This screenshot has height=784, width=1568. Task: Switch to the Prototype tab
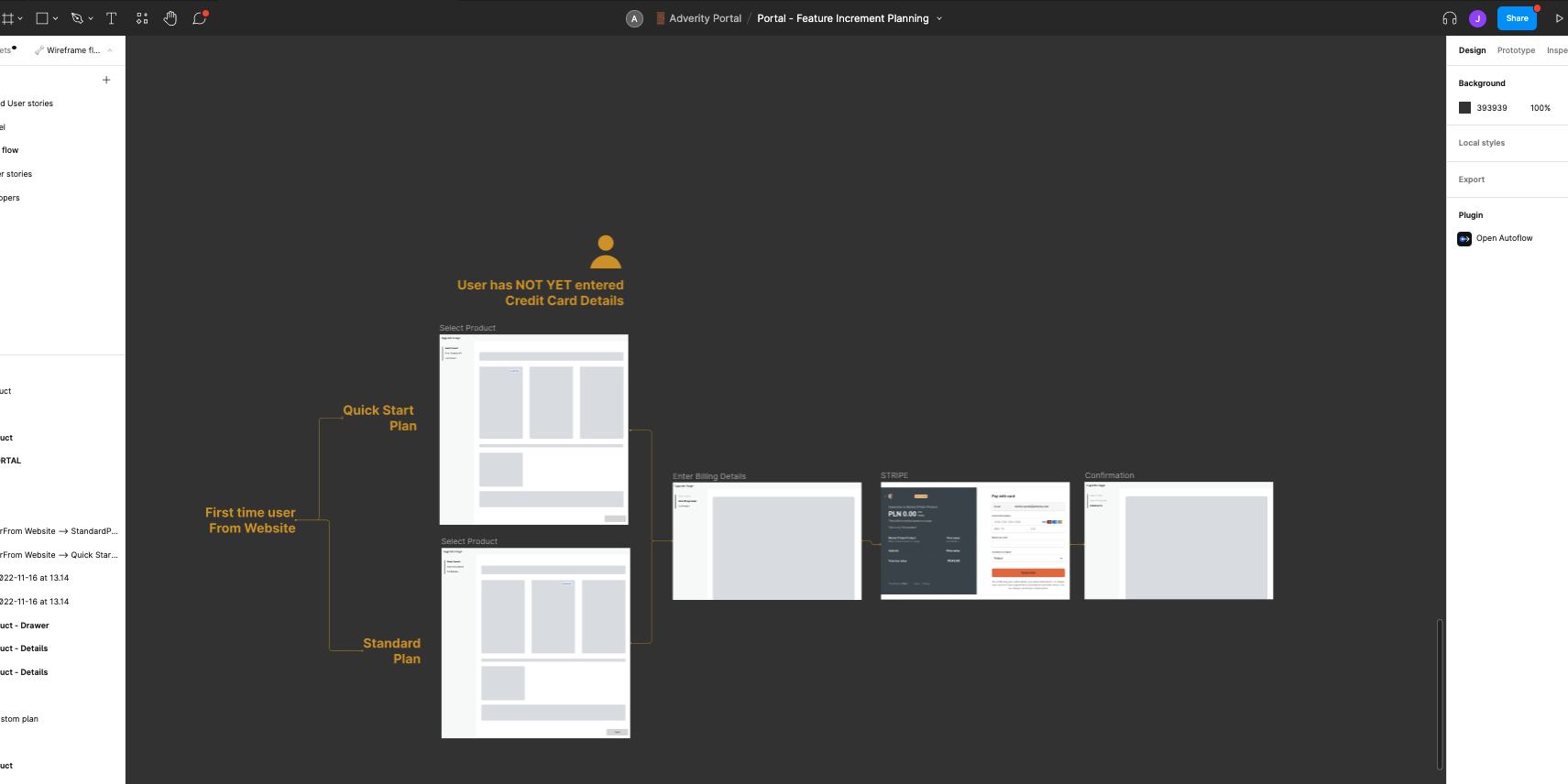[1516, 50]
